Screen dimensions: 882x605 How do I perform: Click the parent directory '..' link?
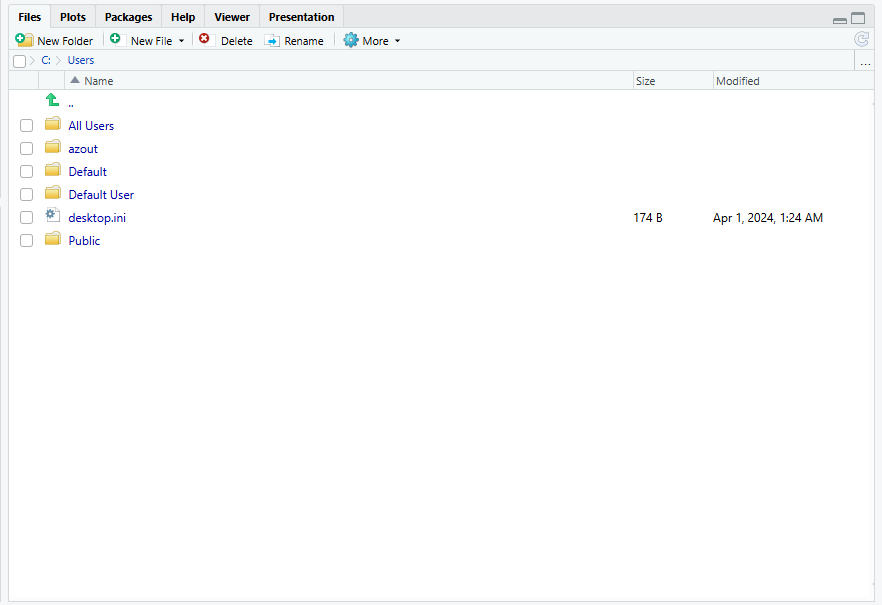coord(71,104)
